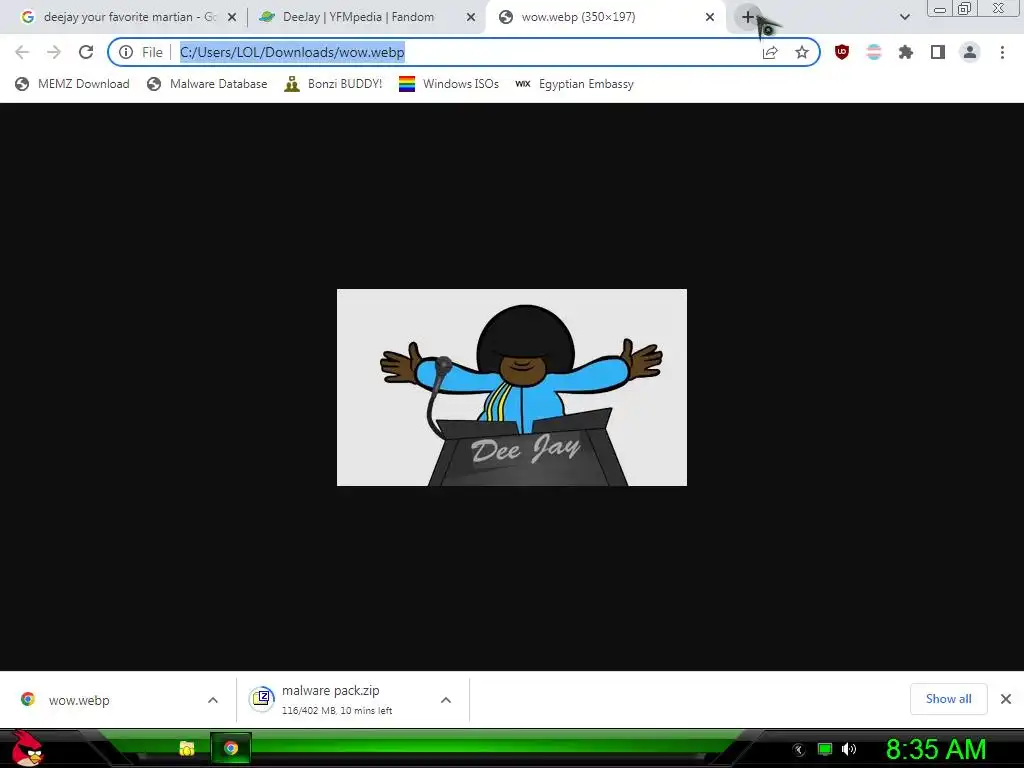Close the DeeJay Fandom tab
Image resolution: width=1024 pixels, height=768 pixels.
(470, 18)
